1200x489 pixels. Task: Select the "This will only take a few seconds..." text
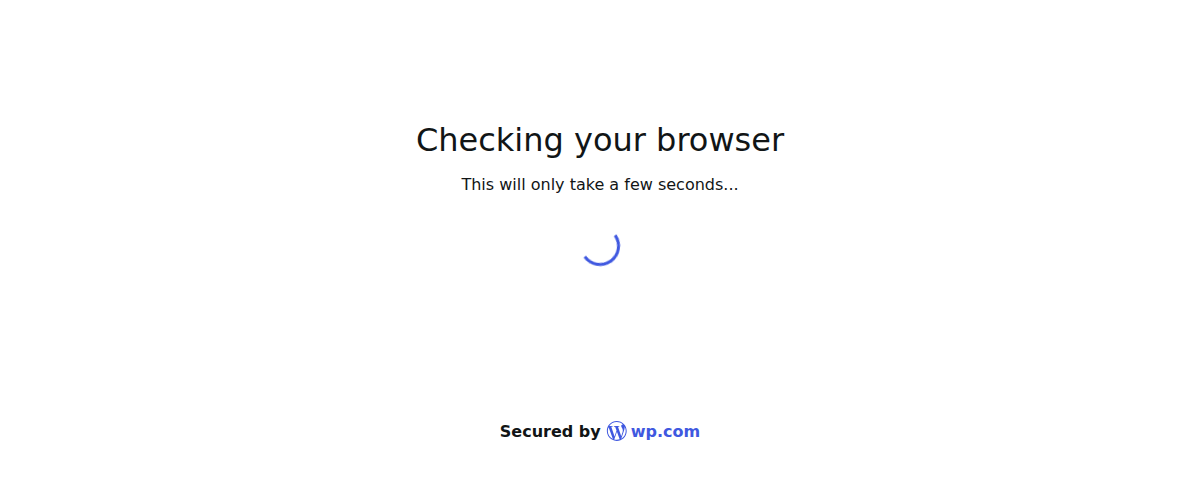pos(600,184)
